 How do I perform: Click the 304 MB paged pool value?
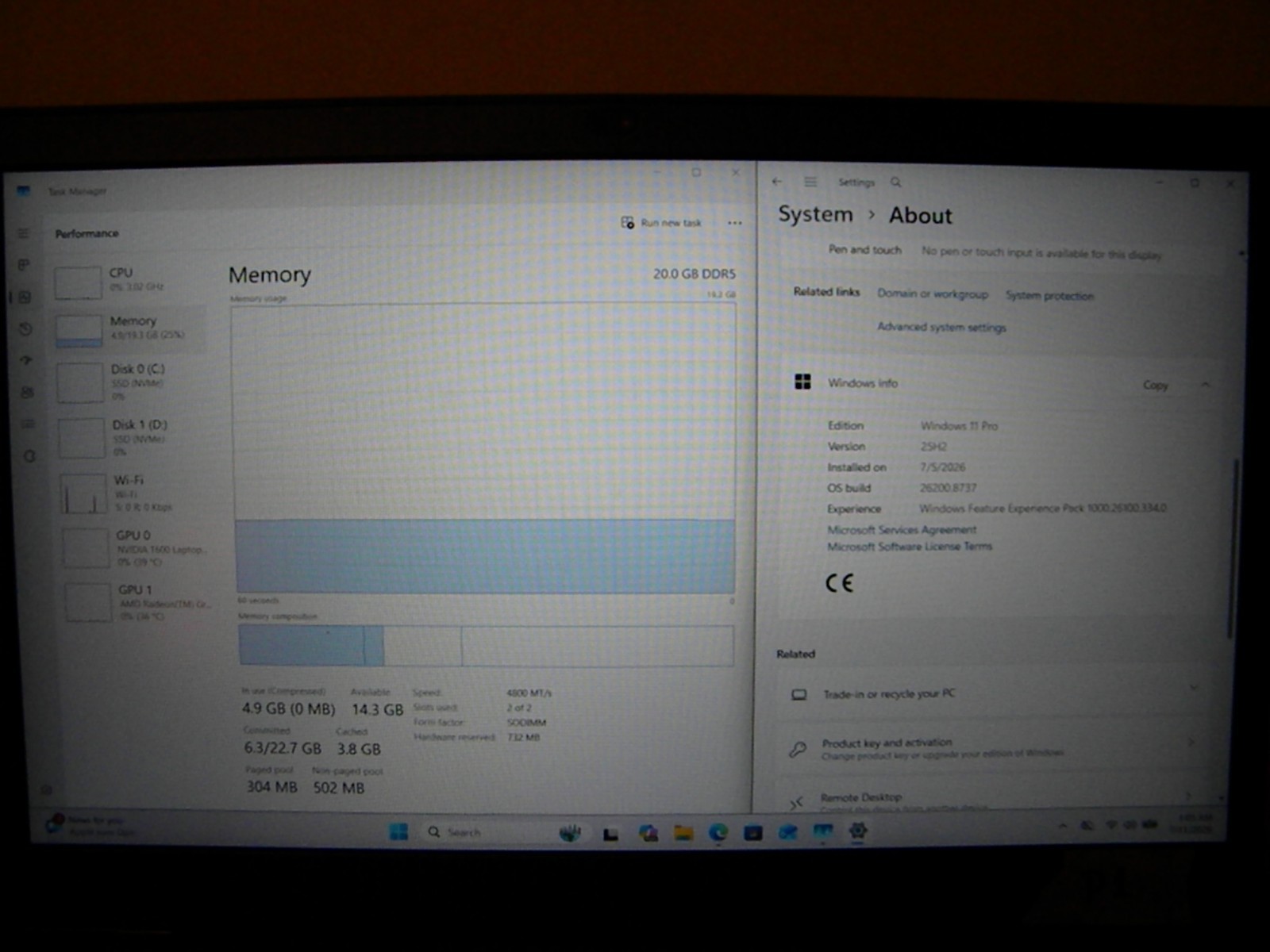coord(271,787)
